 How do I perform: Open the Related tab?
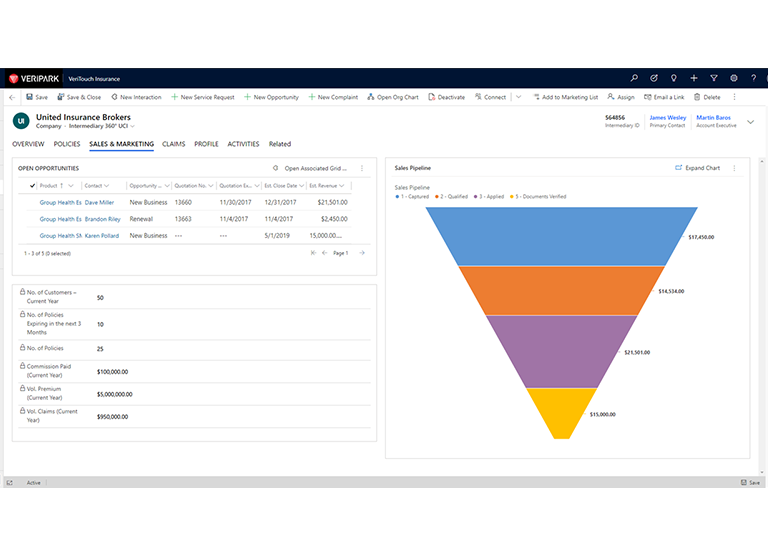click(x=280, y=144)
